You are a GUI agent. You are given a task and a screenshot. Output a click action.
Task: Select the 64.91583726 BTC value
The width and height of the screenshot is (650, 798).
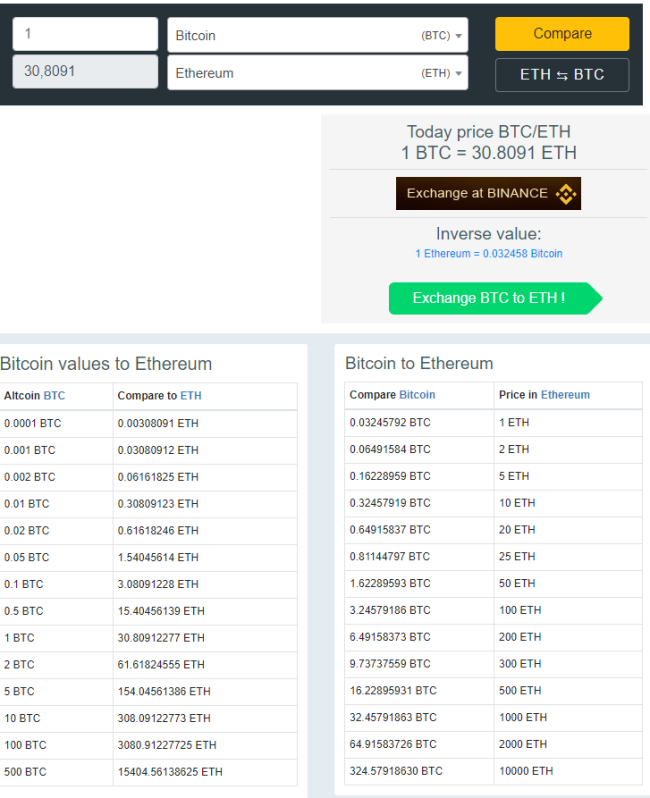(x=393, y=745)
